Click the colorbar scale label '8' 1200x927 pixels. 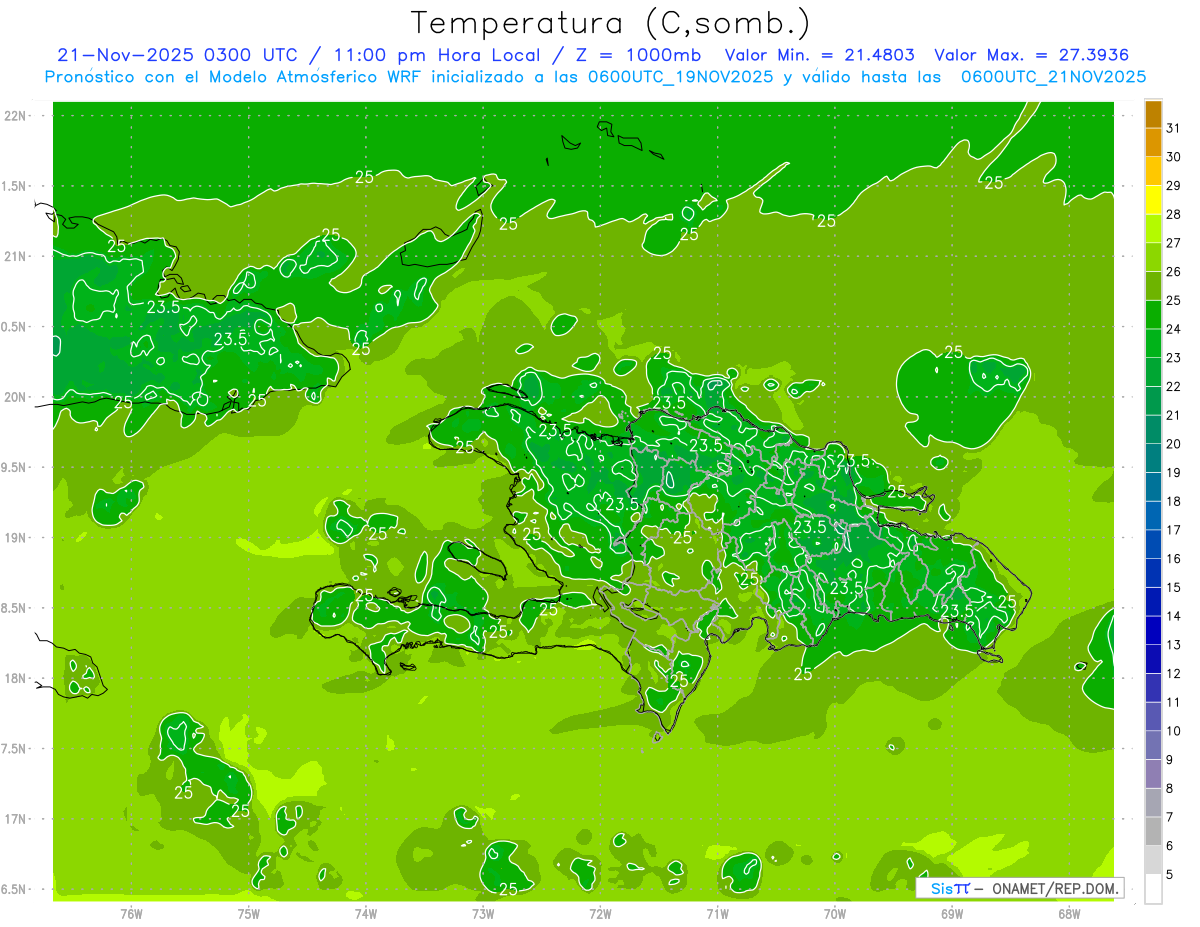coord(1170,789)
